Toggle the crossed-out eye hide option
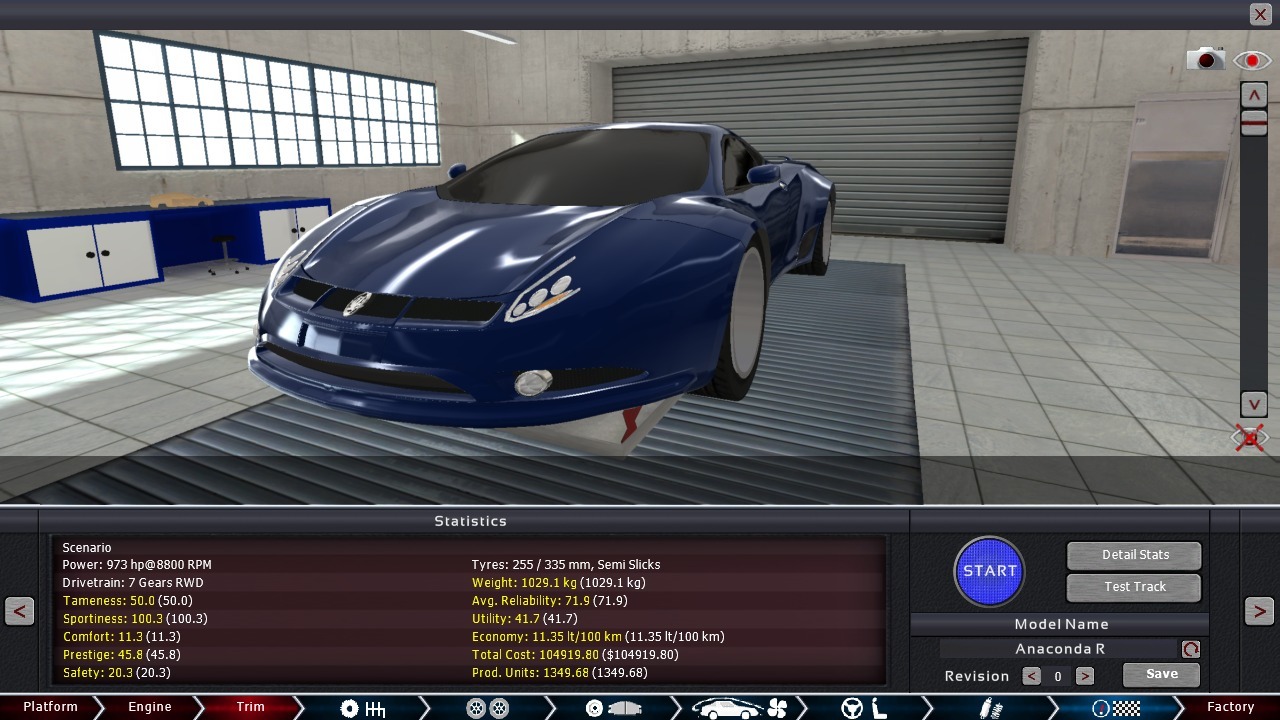Screen dimensions: 1280x720 [1250, 438]
